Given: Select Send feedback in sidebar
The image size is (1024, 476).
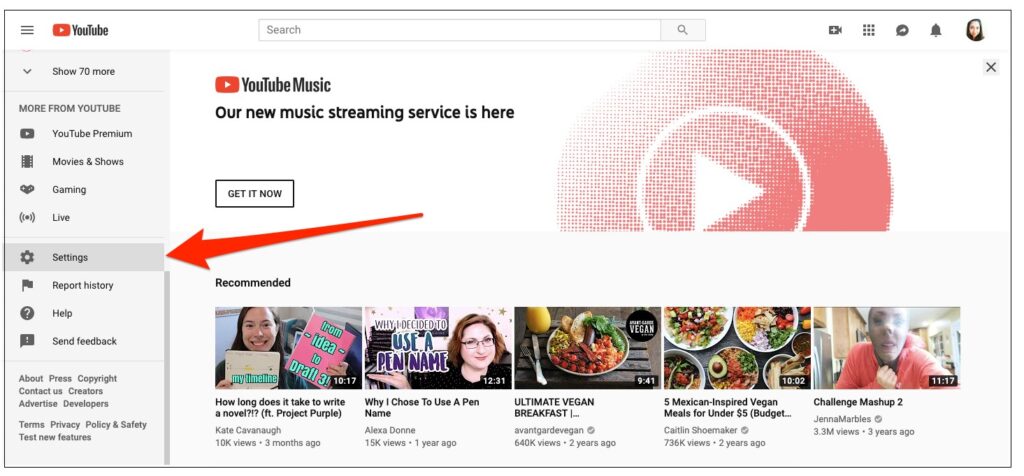Looking at the screenshot, I should click(84, 341).
